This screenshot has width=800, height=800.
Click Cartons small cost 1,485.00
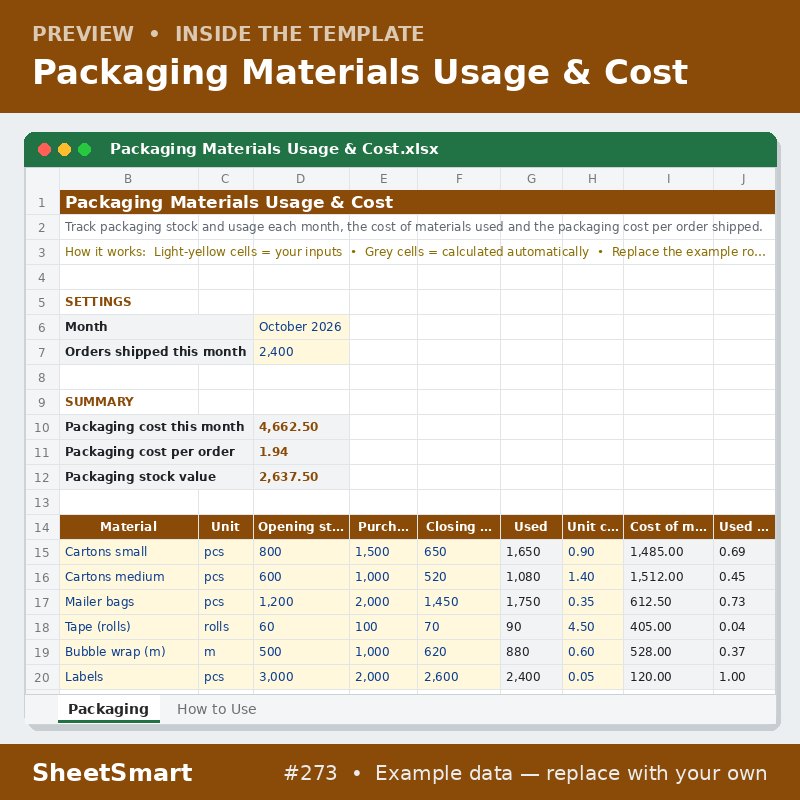pyautogui.click(x=668, y=552)
